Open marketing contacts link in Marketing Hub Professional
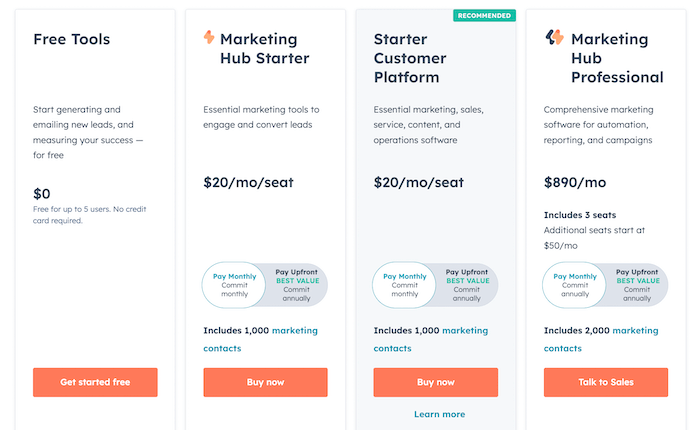This screenshot has height=430, width=700. (x=635, y=331)
